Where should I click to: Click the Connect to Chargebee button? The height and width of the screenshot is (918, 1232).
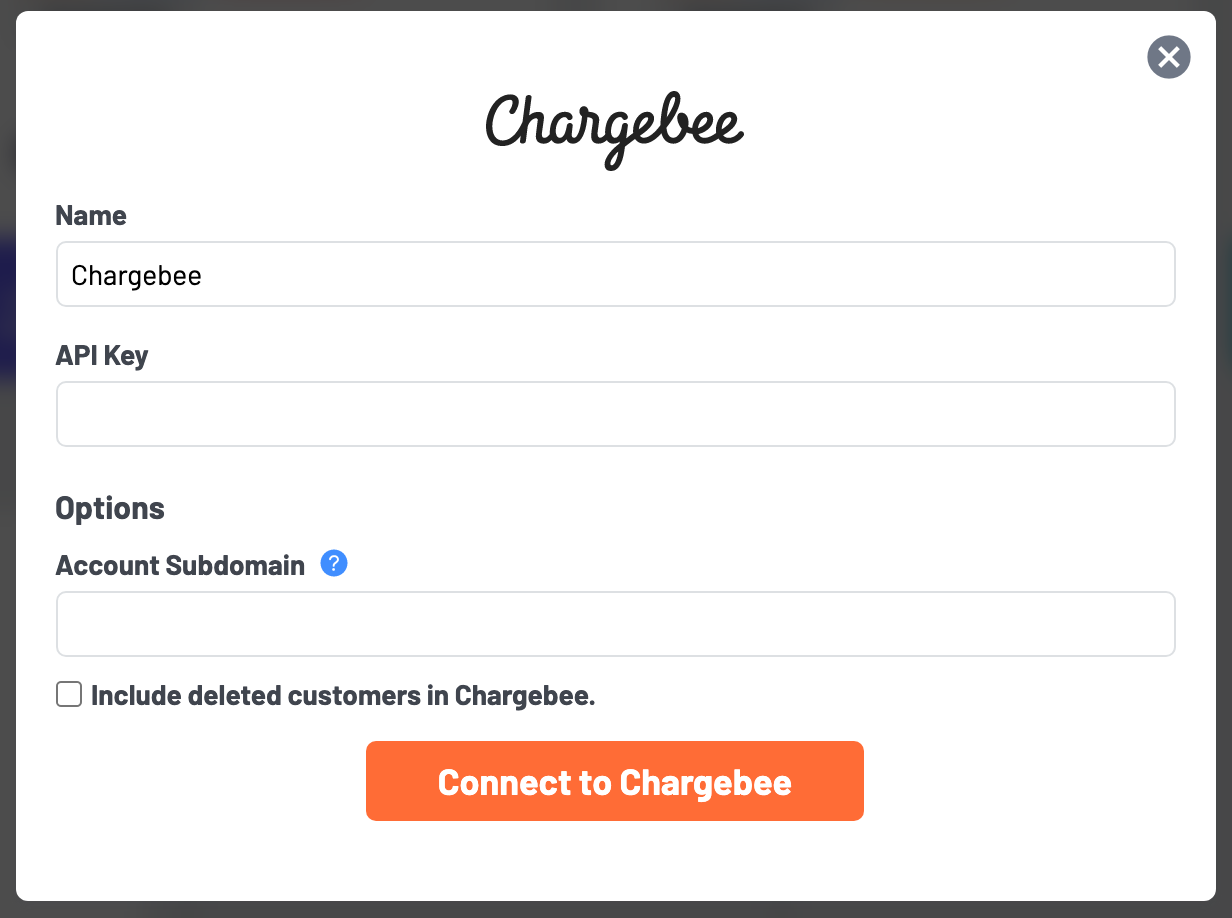tap(615, 781)
